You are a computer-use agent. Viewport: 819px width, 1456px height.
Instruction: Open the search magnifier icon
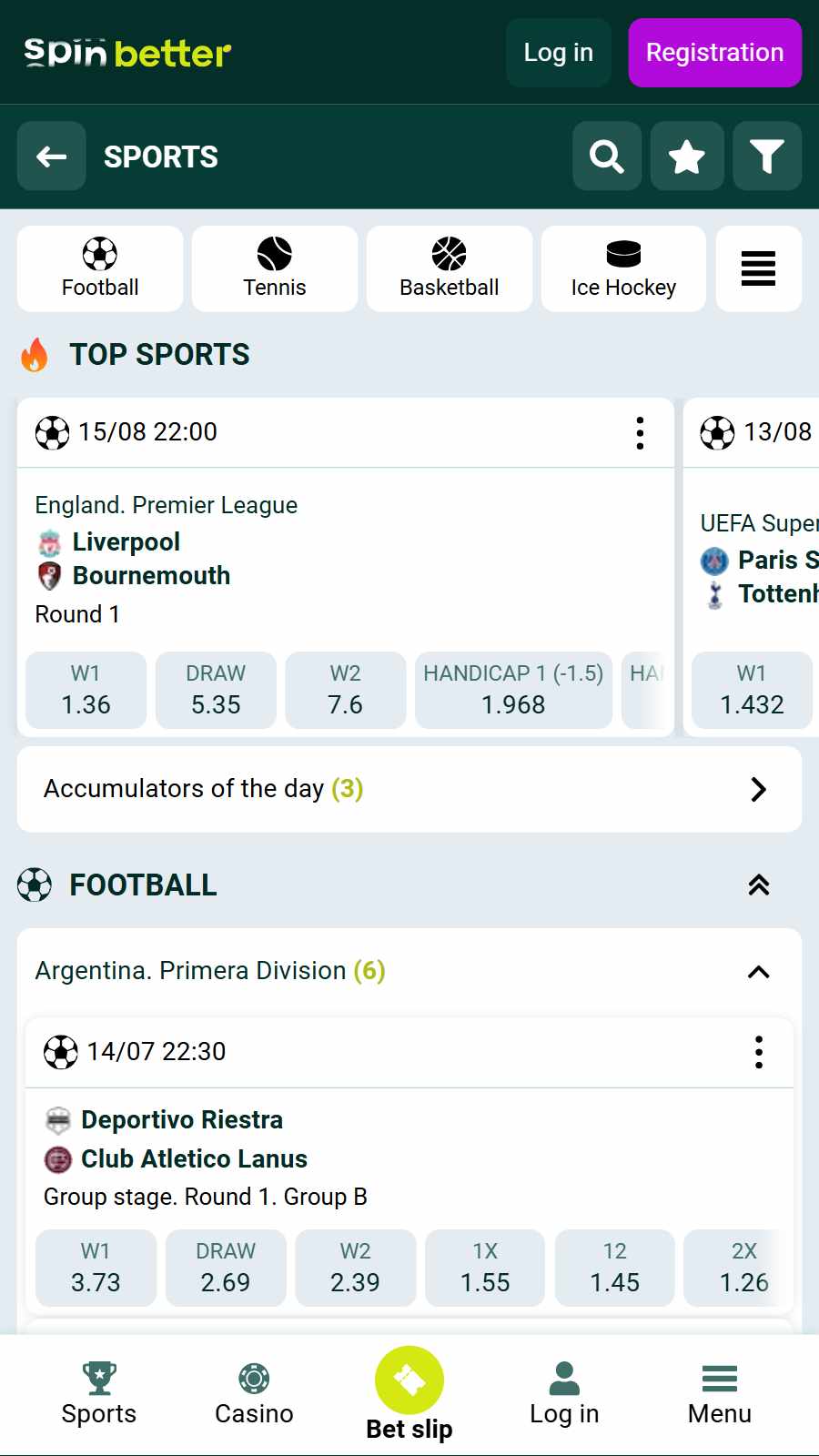coord(607,157)
